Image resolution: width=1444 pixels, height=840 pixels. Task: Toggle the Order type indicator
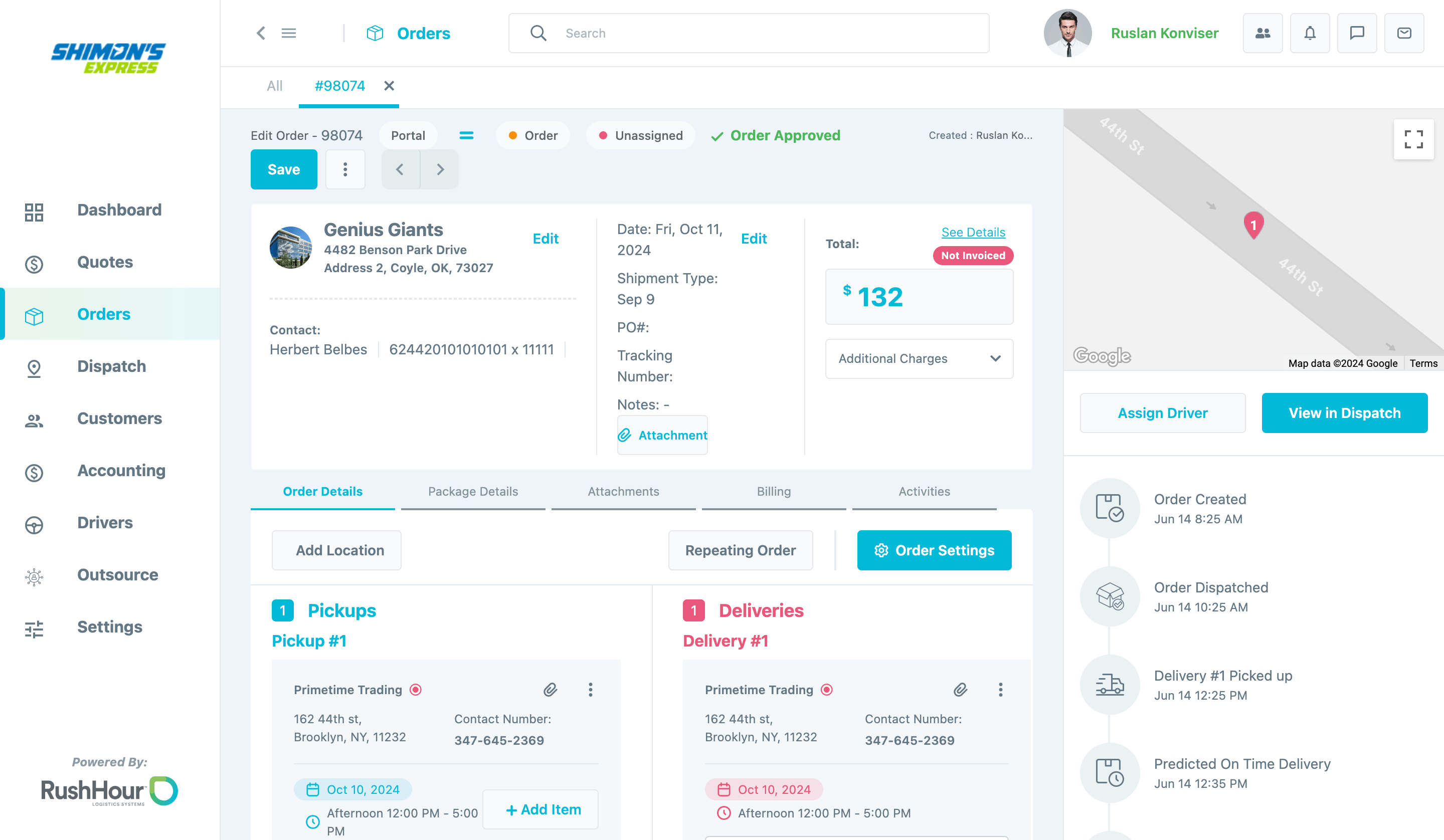coord(532,135)
